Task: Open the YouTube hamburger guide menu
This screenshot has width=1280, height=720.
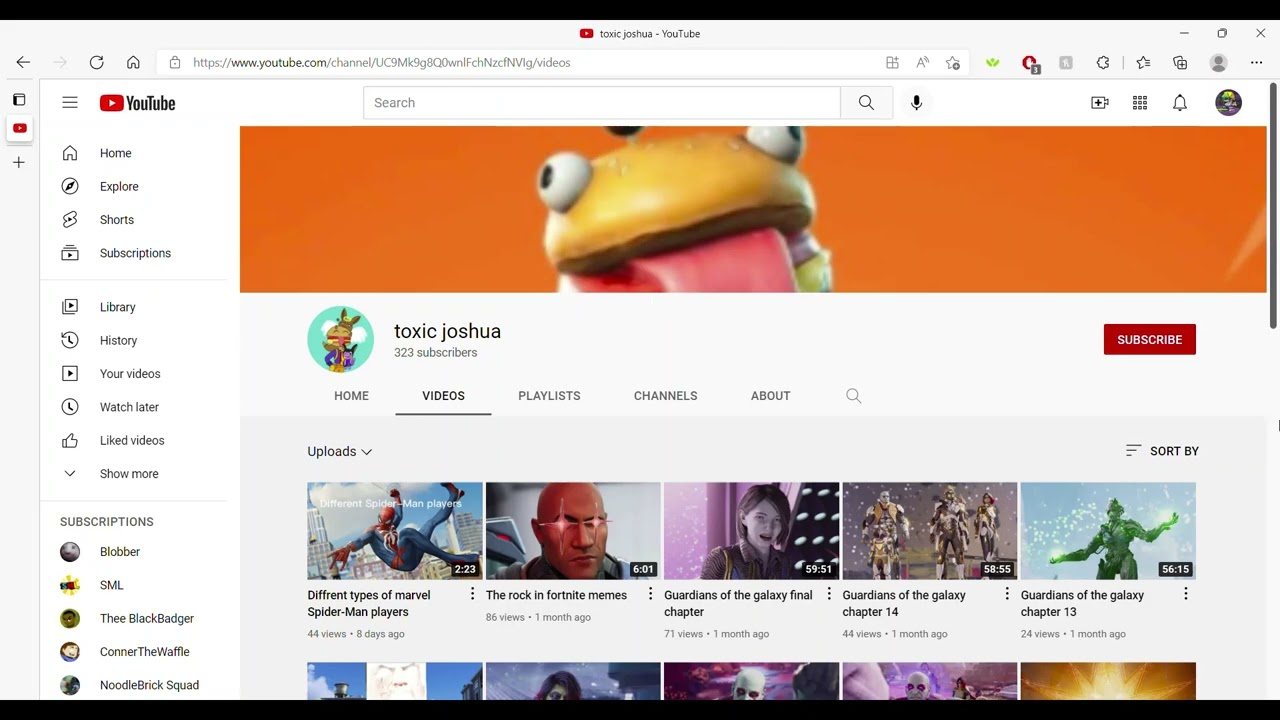Action: point(69,103)
